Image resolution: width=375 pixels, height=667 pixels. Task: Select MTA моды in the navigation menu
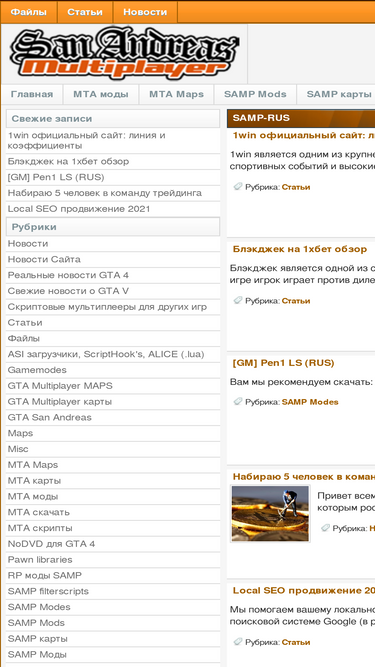101,94
